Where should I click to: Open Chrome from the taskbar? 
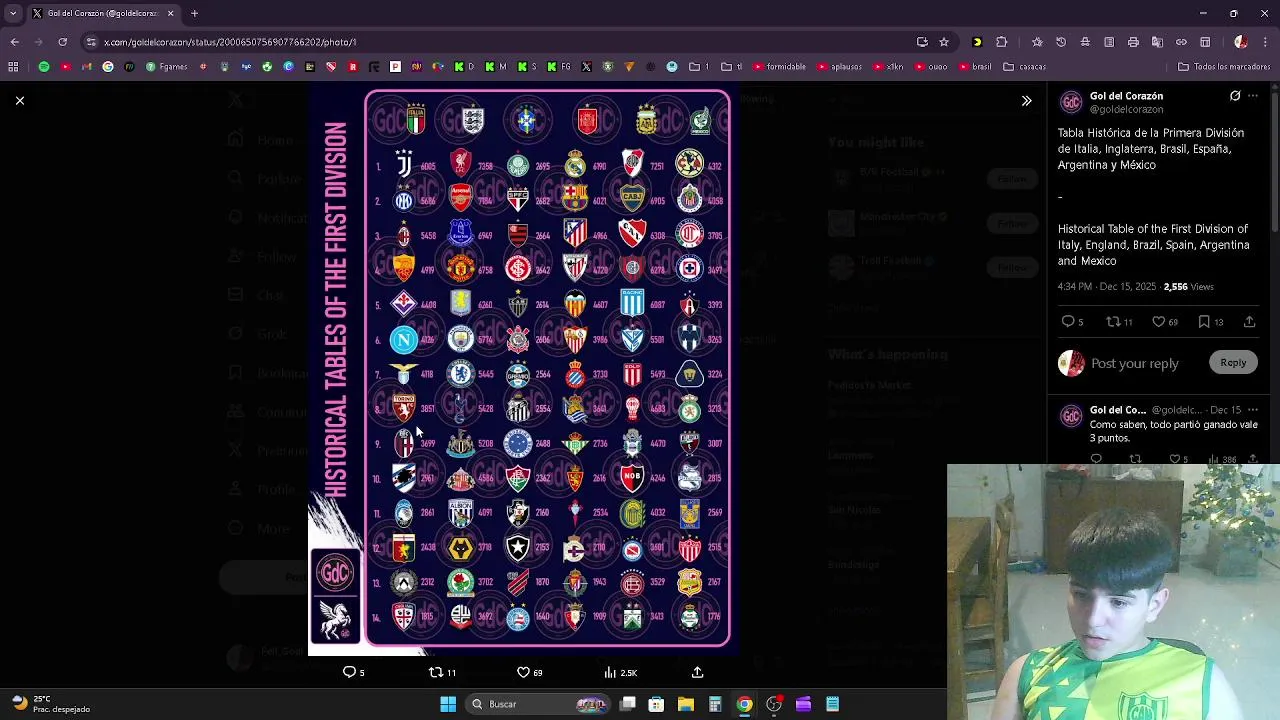(x=744, y=704)
